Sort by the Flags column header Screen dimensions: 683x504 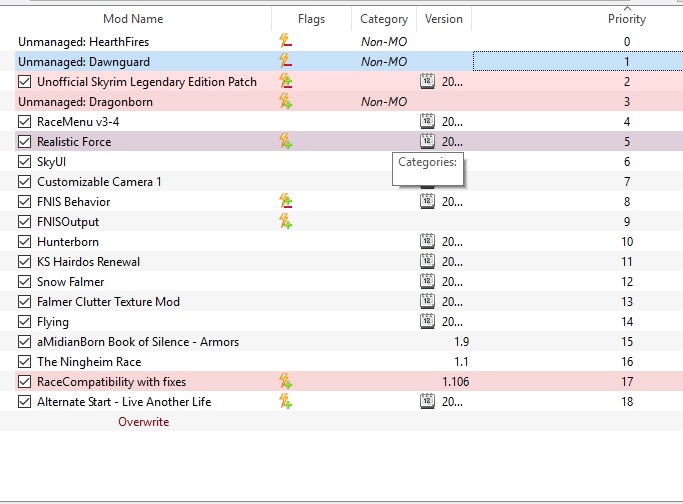pyautogui.click(x=311, y=19)
